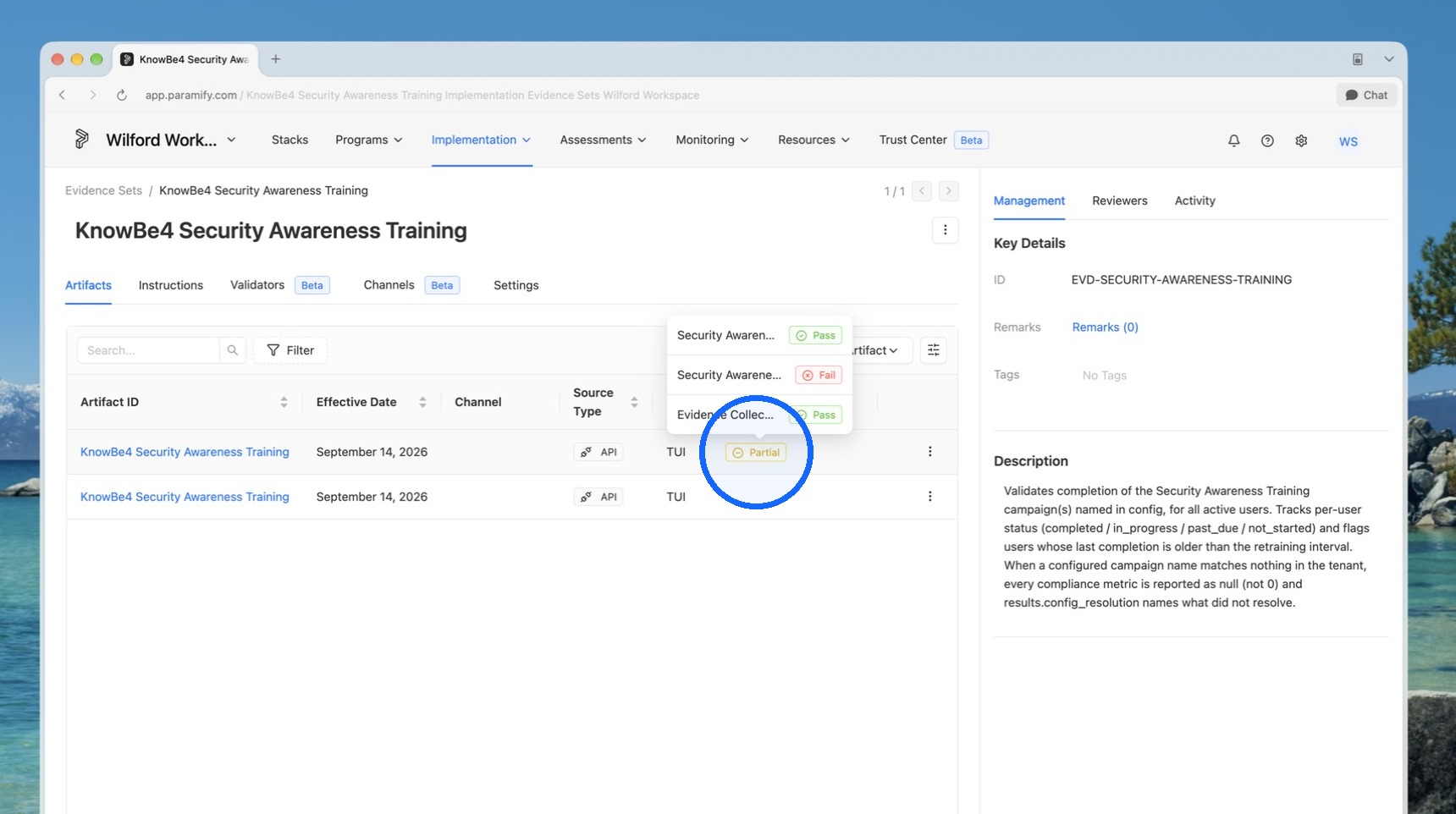
Task: Go back in browser history
Action: tap(63, 95)
